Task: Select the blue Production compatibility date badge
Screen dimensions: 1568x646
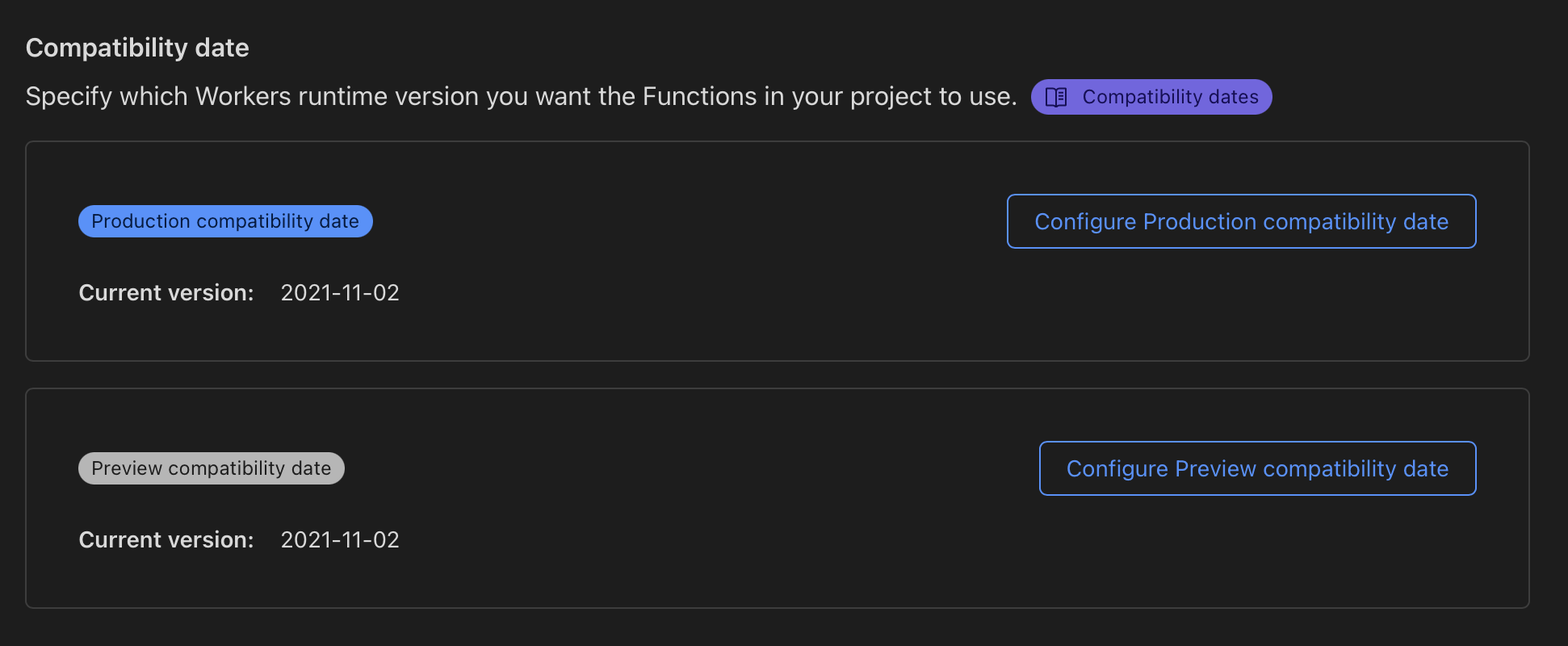Action: pyautogui.click(x=225, y=221)
